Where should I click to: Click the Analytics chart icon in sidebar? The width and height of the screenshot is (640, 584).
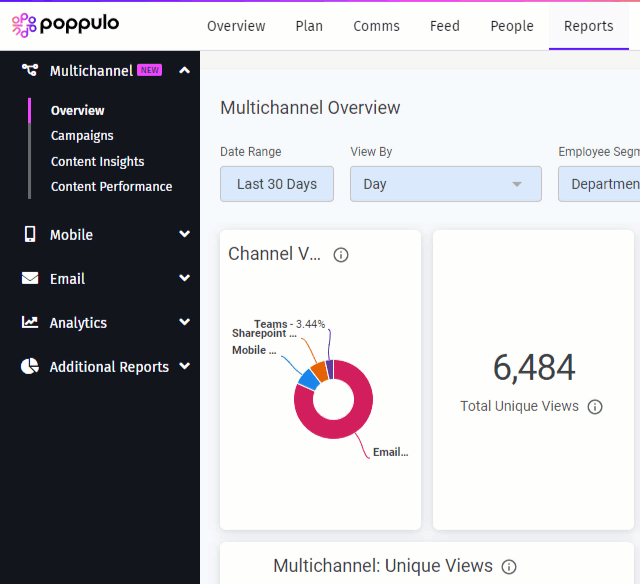click(x=30, y=322)
